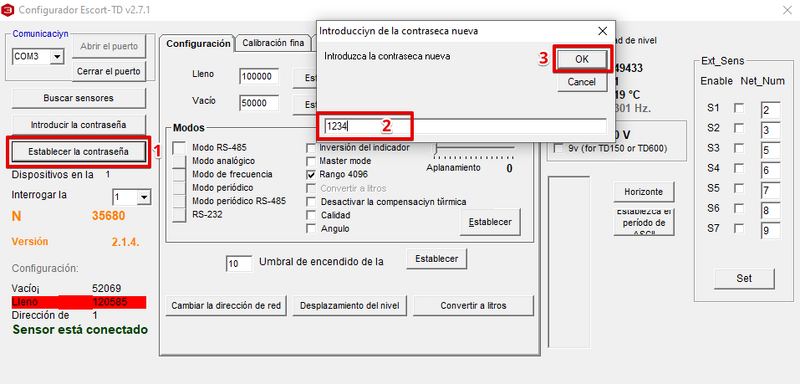Click serial number value 35680
Viewport: 800px width, 384px height.
108,216
